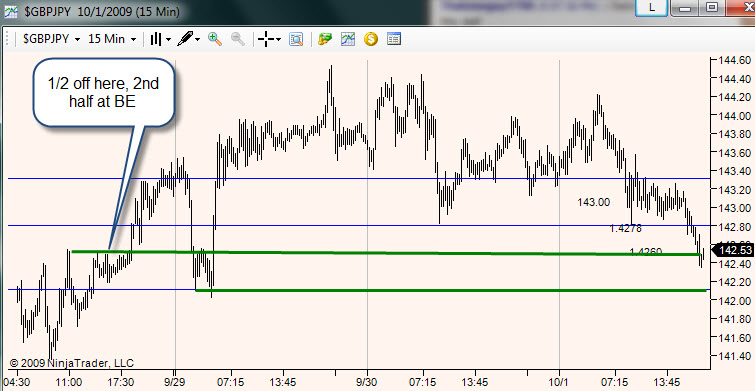Click the 143.00 text label on chart

594,202
